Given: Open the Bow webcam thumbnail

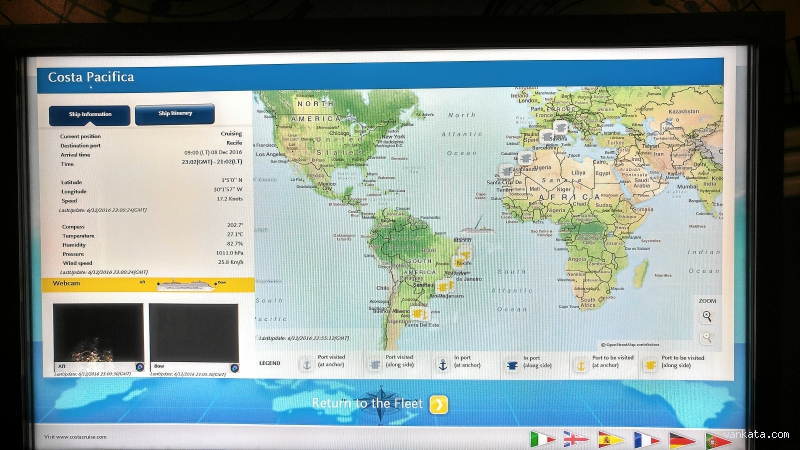Looking at the screenshot, I should pyautogui.click(x=193, y=336).
